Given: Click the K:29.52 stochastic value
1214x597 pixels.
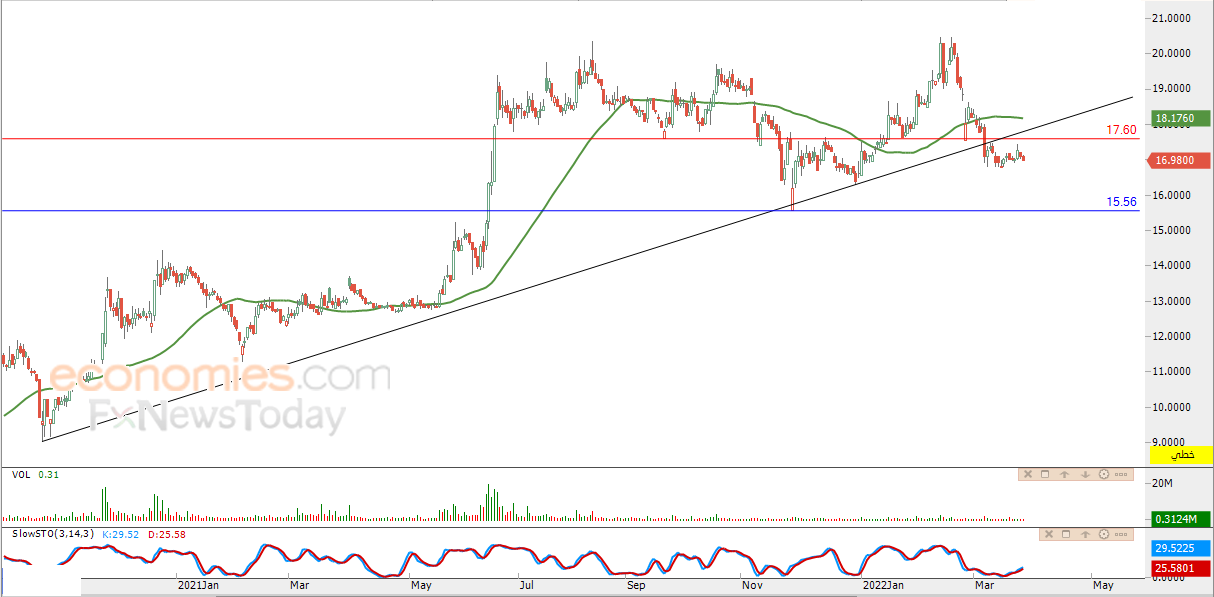Looking at the screenshot, I should 122,534.
